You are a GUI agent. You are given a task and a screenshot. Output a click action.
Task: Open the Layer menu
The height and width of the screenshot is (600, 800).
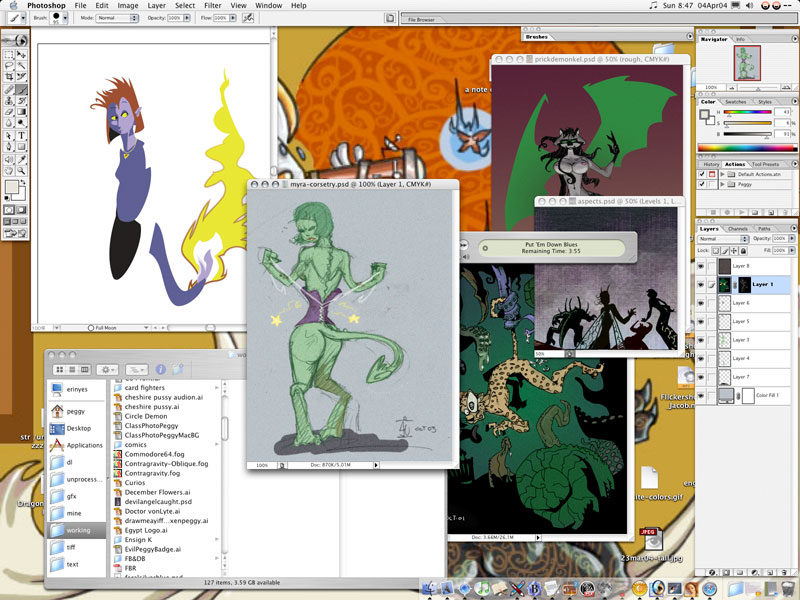[x=156, y=6]
